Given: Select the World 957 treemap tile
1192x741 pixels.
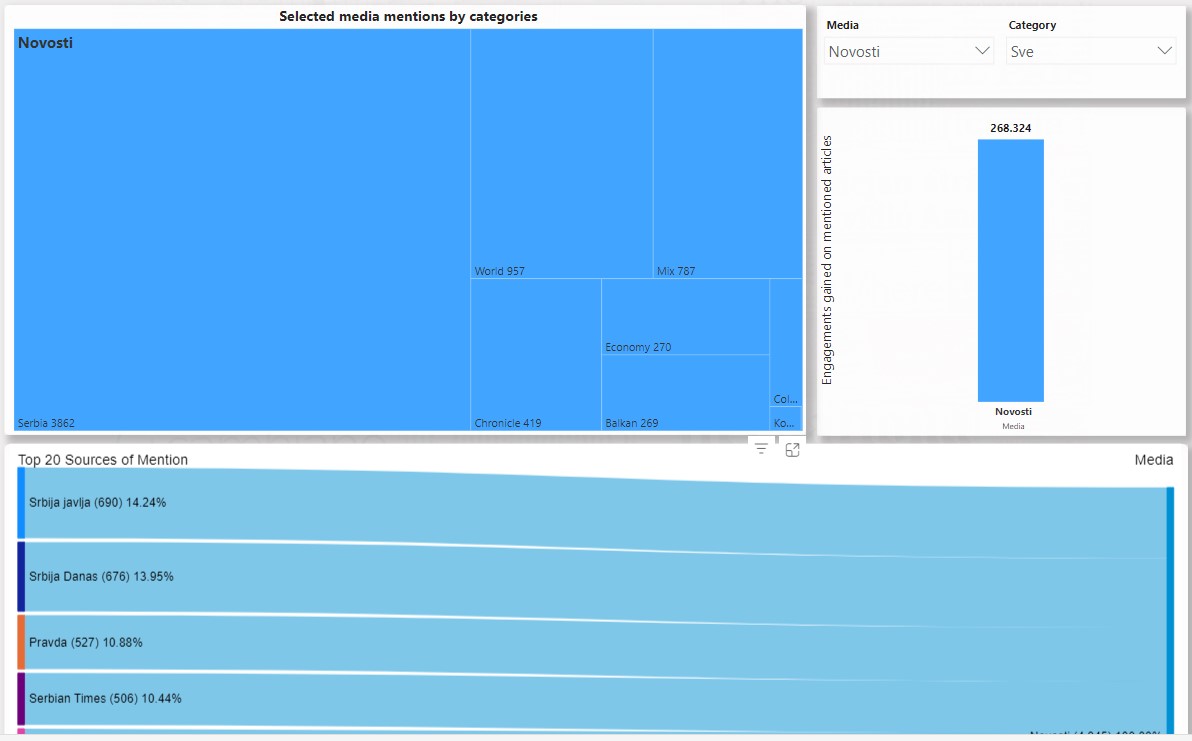Looking at the screenshot, I should [x=562, y=154].
